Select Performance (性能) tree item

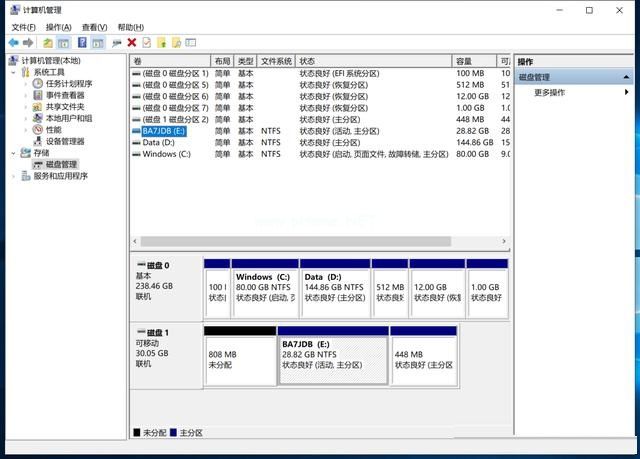[53, 130]
